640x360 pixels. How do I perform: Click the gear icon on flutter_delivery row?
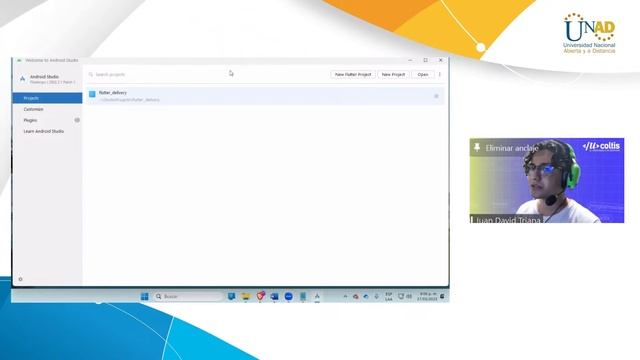pyautogui.click(x=436, y=96)
